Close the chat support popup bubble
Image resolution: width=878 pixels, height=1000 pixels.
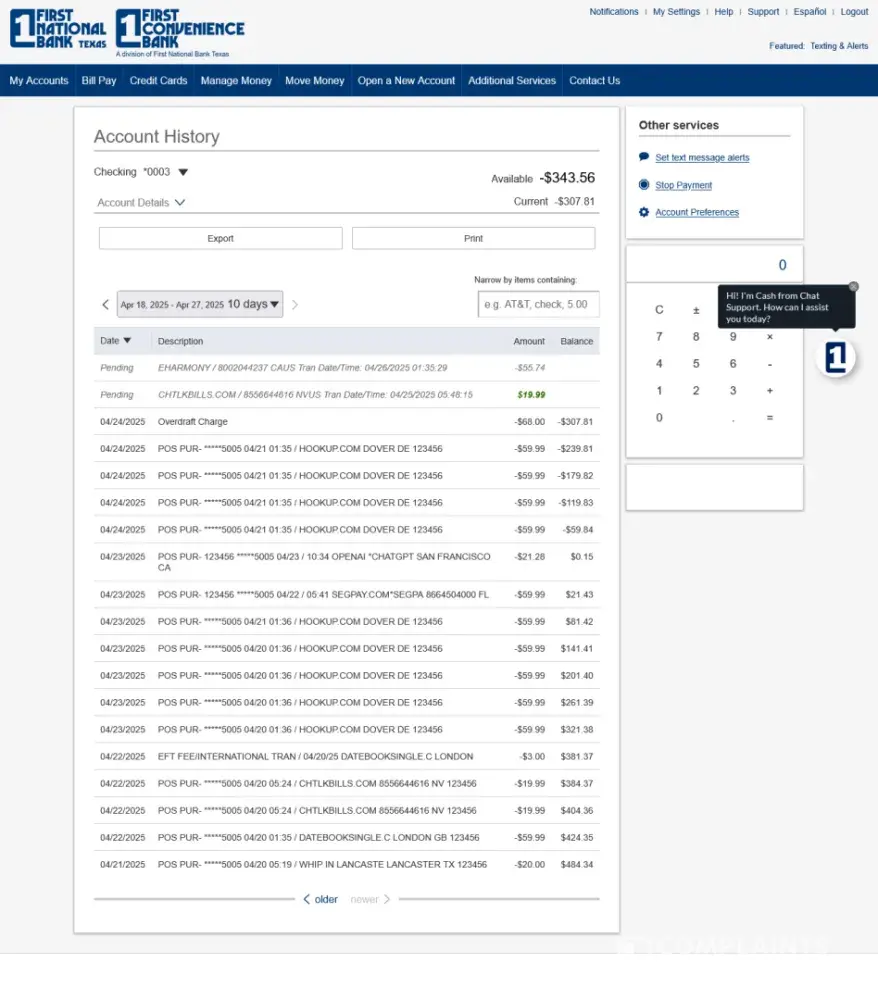coord(853,287)
